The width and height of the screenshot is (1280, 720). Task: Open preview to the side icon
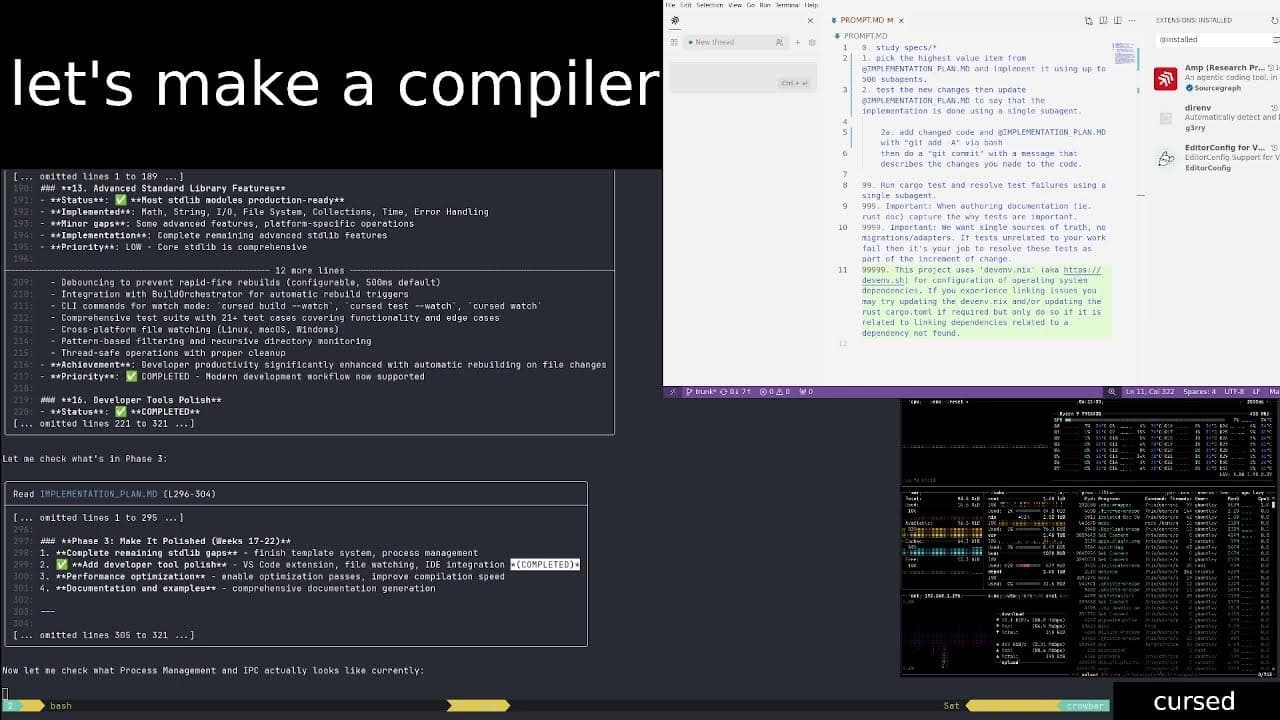(1103, 20)
